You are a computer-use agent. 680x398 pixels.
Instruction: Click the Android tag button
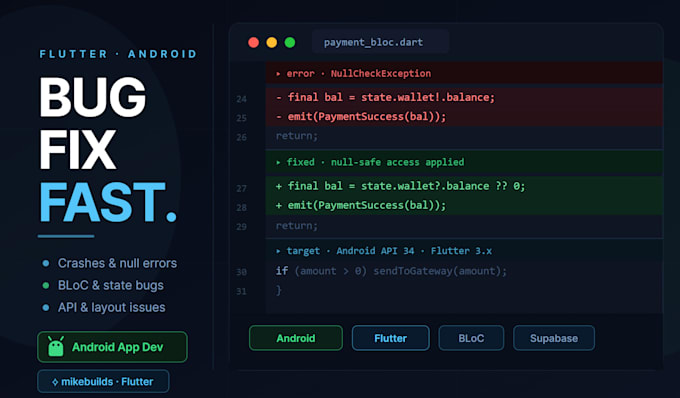[x=296, y=338]
